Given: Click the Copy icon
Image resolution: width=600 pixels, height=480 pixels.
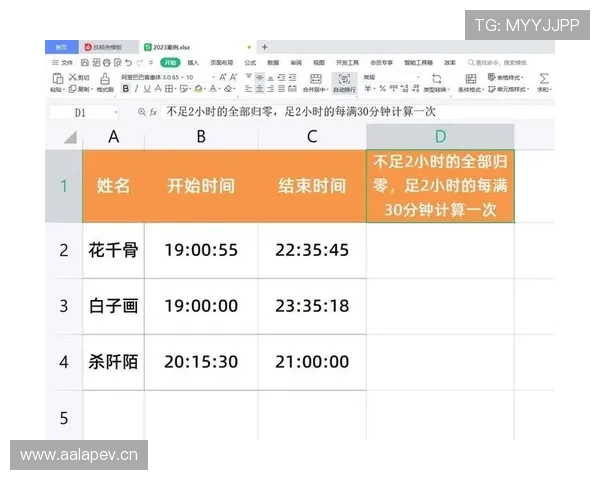Looking at the screenshot, I should tap(72, 89).
